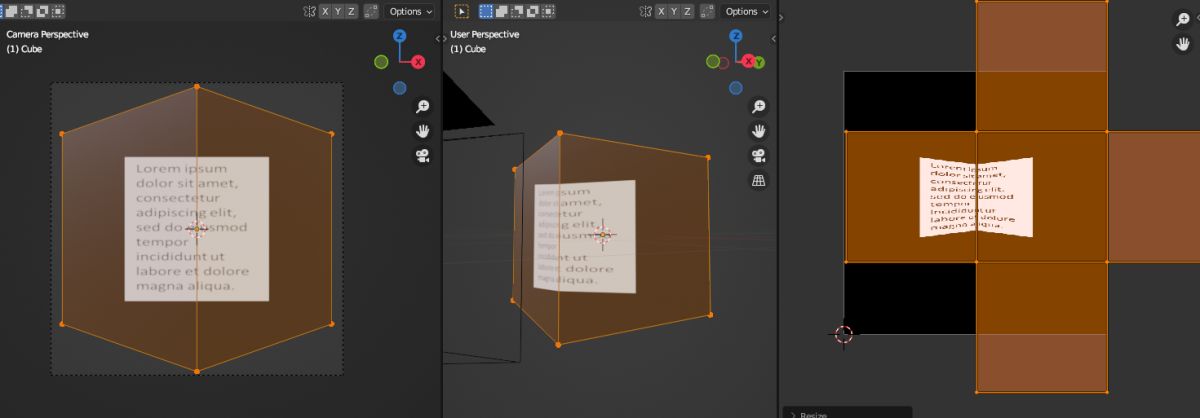Expand the Resize operator panel

[x=847, y=413]
